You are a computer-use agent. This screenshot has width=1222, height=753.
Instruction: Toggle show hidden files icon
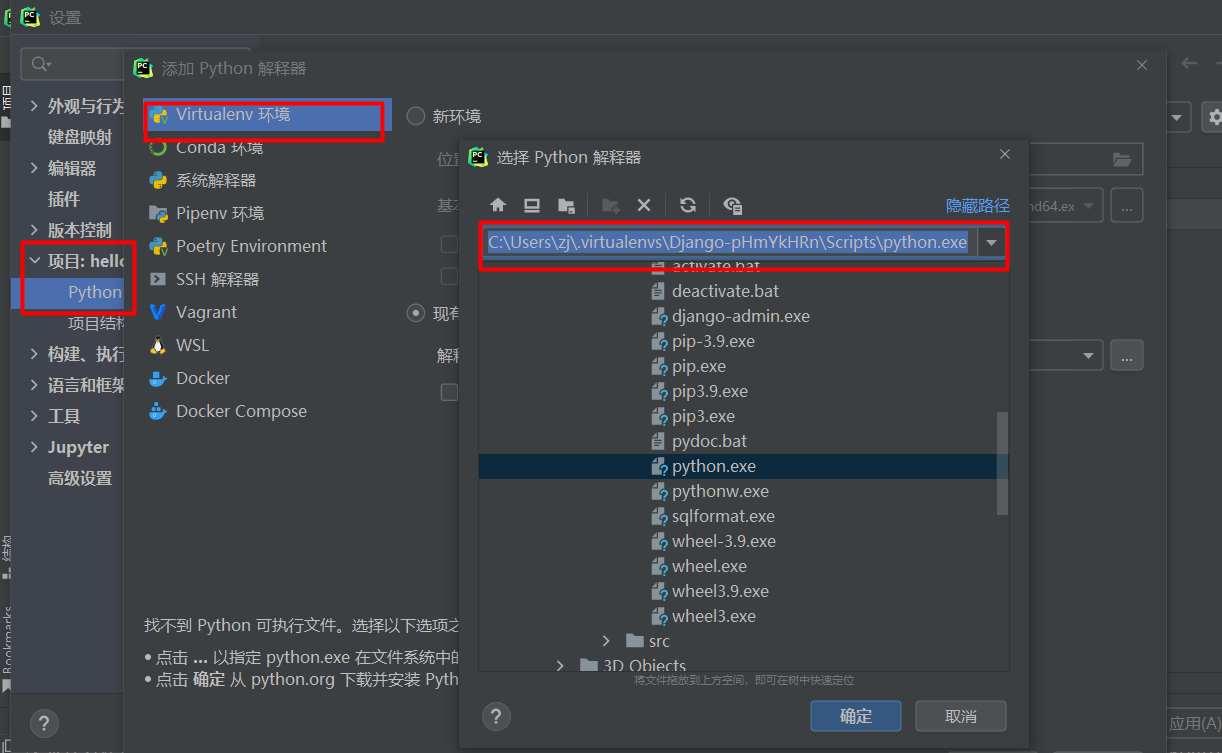coord(732,205)
